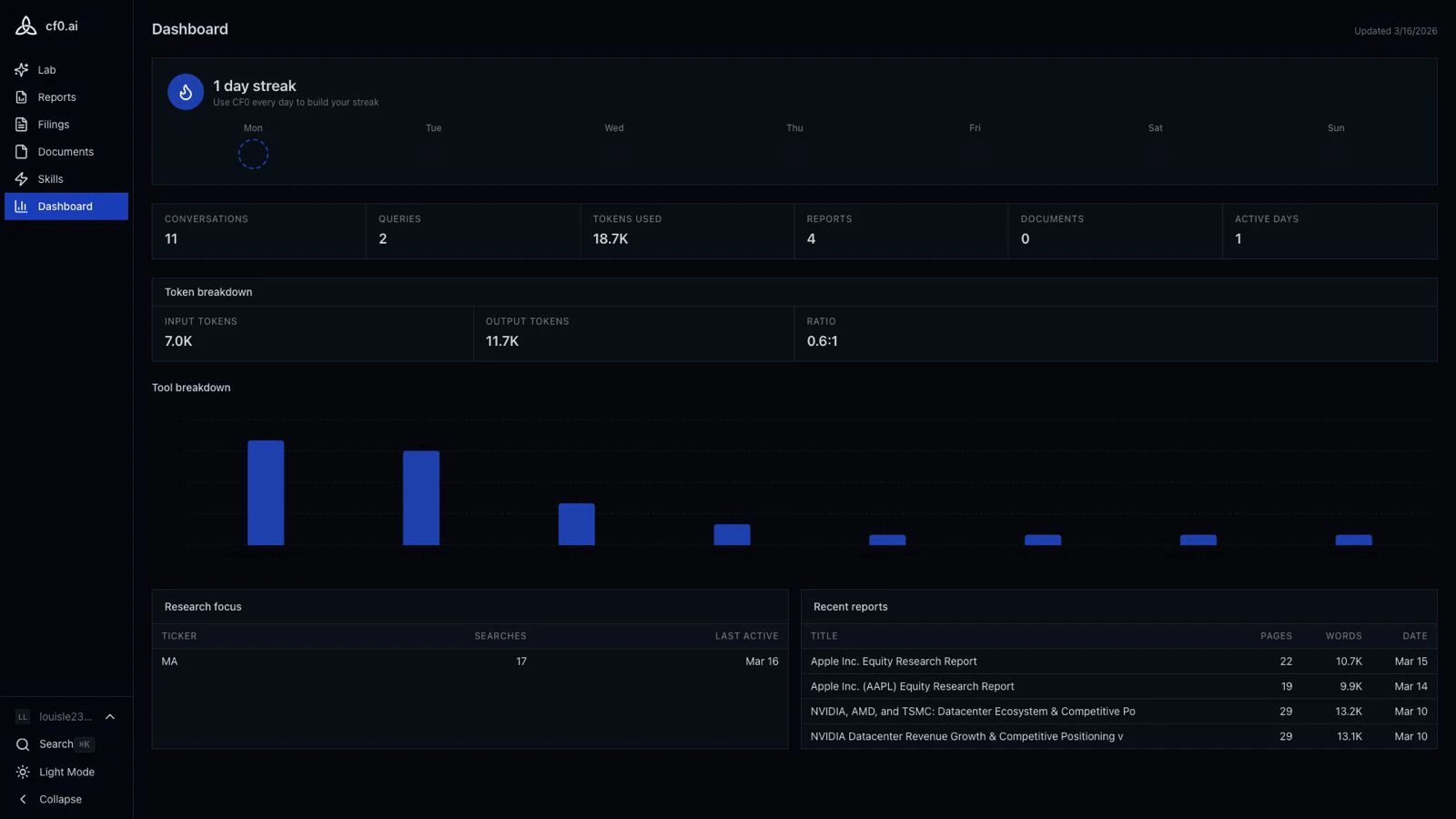The image size is (1456, 819).
Task: Click the SEARCHES column header
Action: click(x=500, y=636)
